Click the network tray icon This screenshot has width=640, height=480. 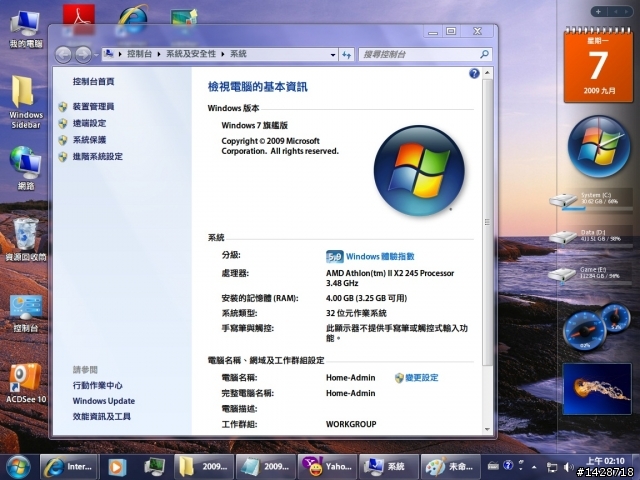click(551, 467)
